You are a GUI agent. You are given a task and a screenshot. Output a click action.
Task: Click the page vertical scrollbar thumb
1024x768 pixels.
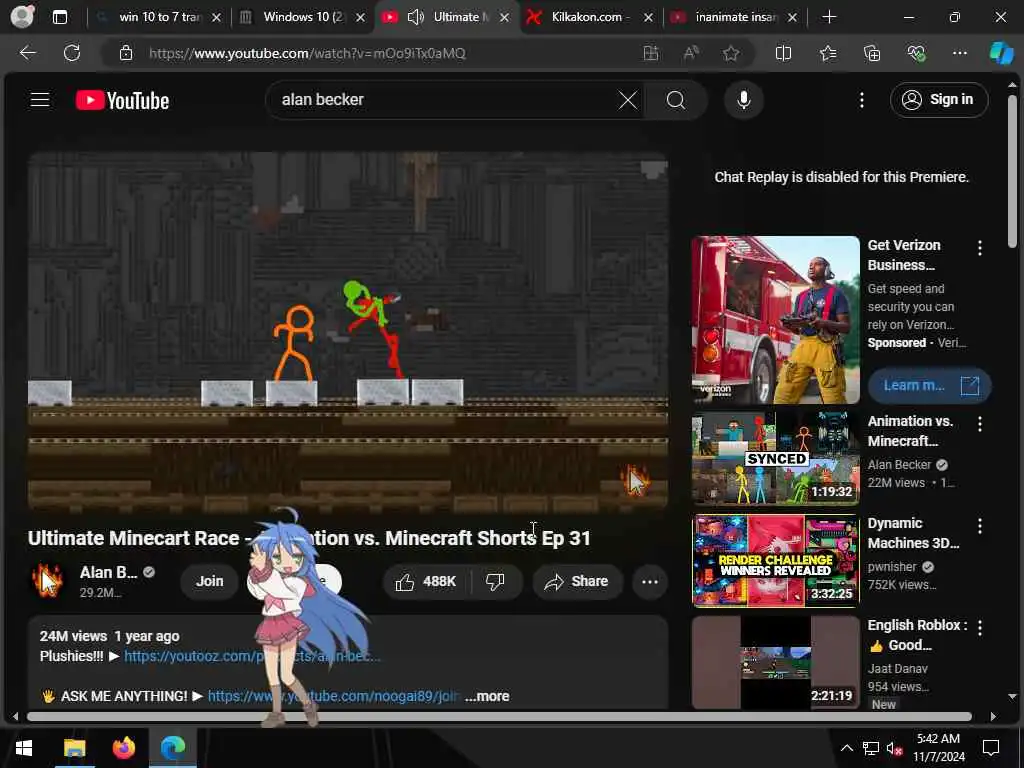(1012, 171)
